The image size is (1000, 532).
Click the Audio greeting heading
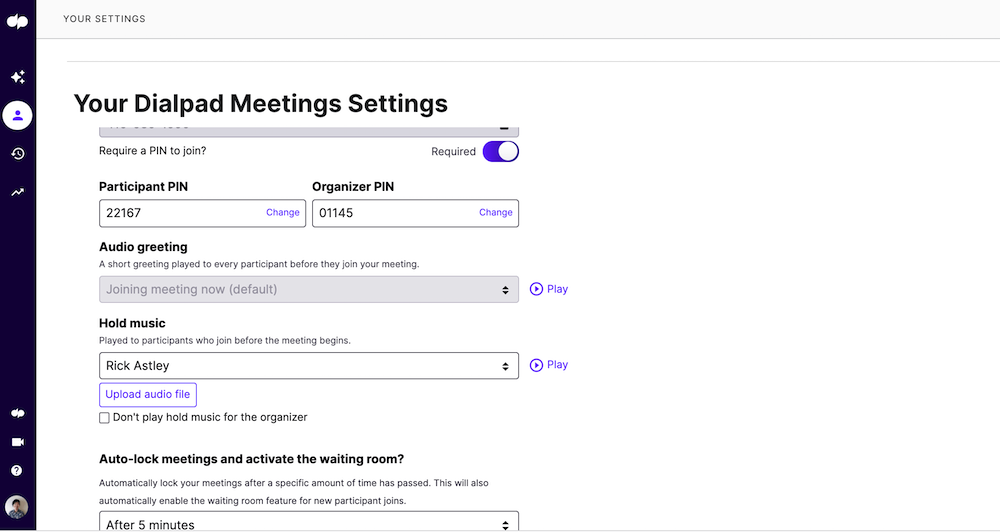tap(143, 247)
